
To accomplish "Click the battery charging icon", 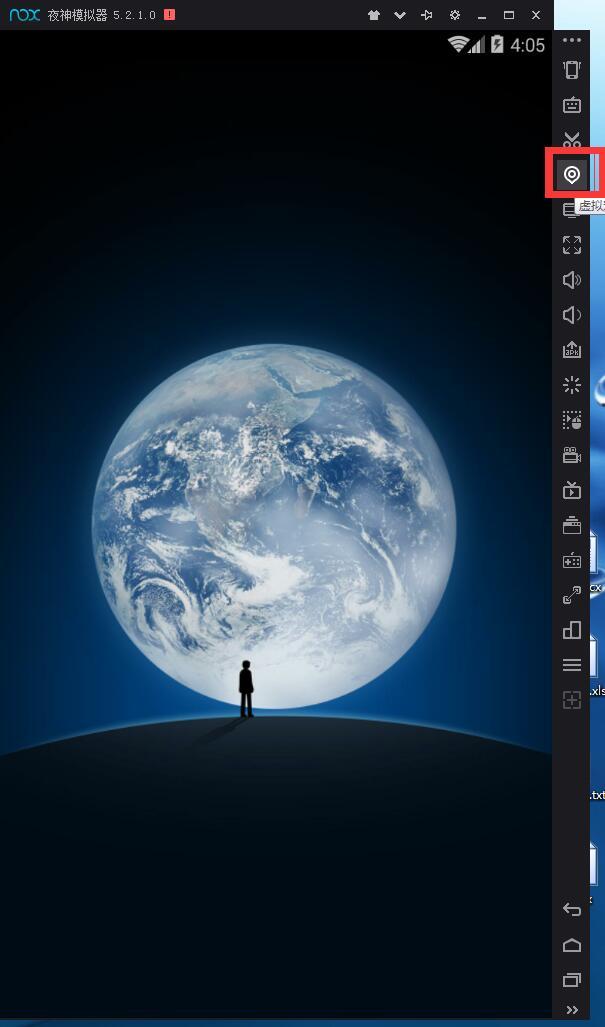I will click(497, 44).
